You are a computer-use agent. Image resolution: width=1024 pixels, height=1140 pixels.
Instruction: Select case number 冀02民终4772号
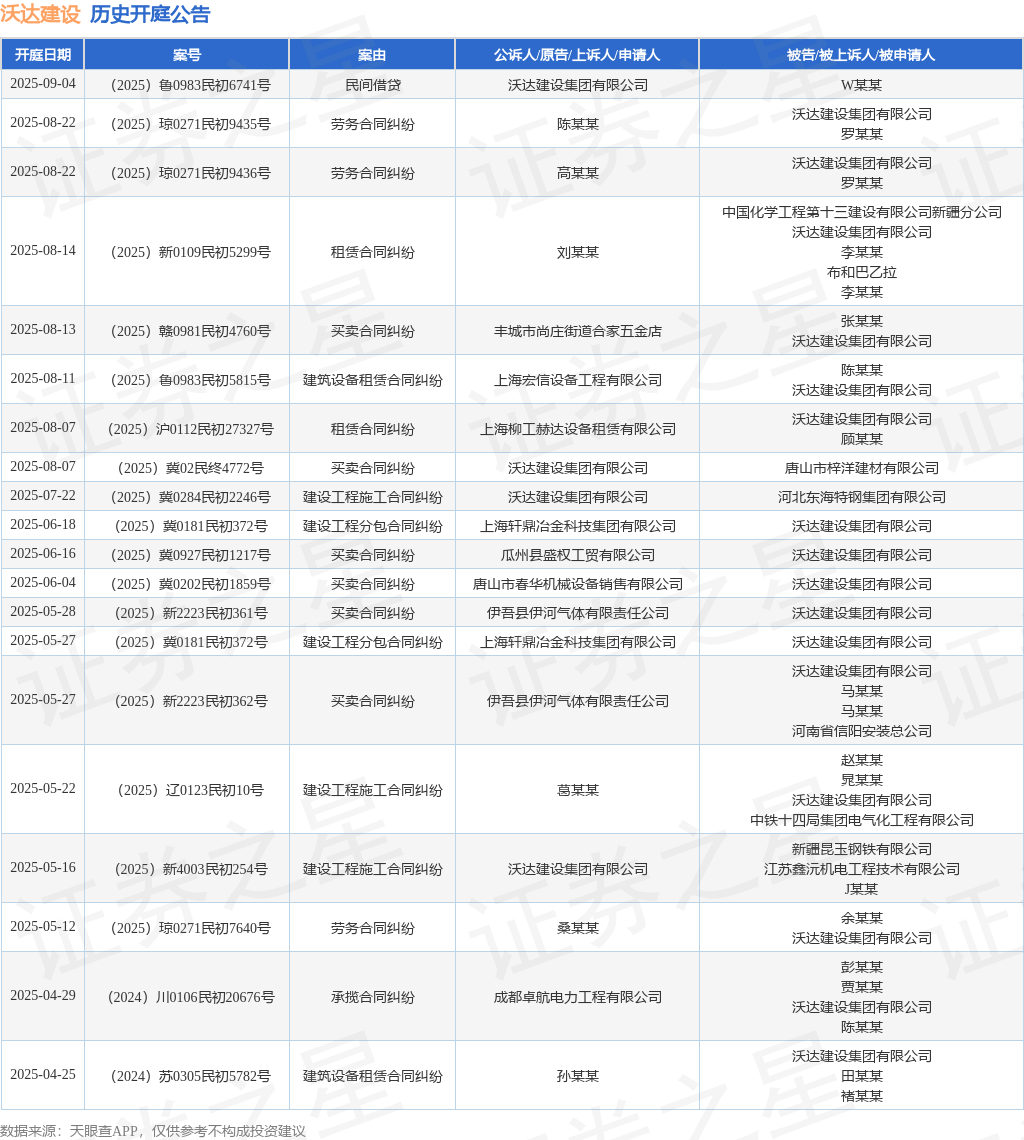(x=191, y=468)
